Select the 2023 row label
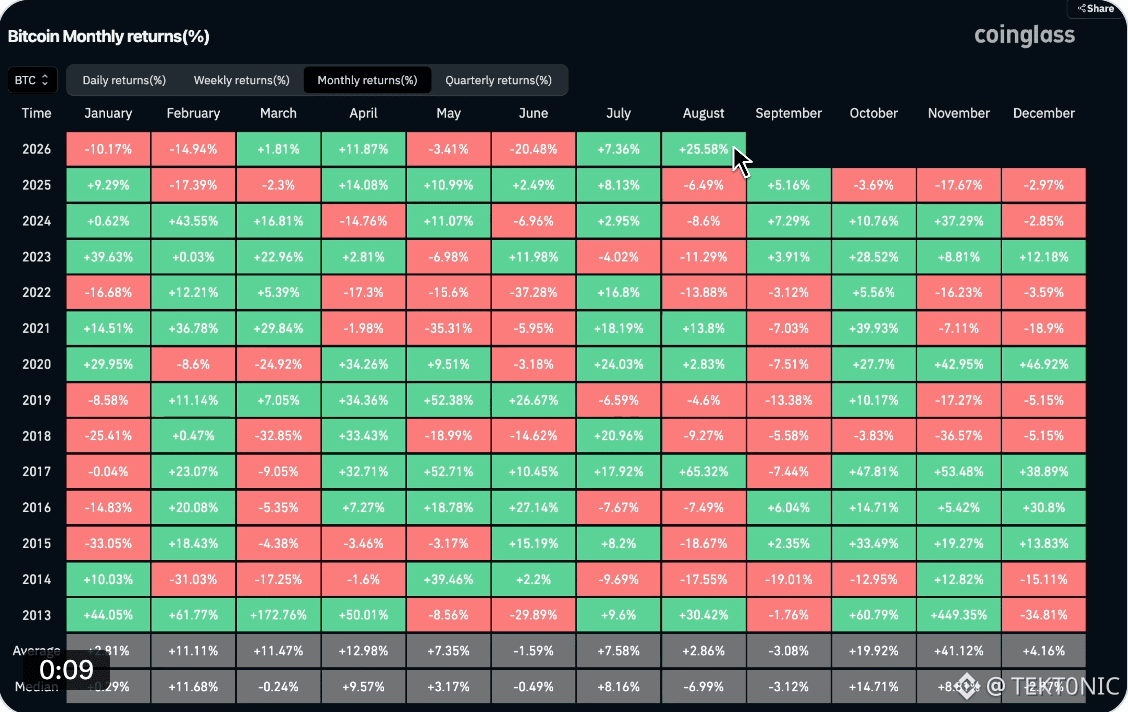 tap(36, 257)
